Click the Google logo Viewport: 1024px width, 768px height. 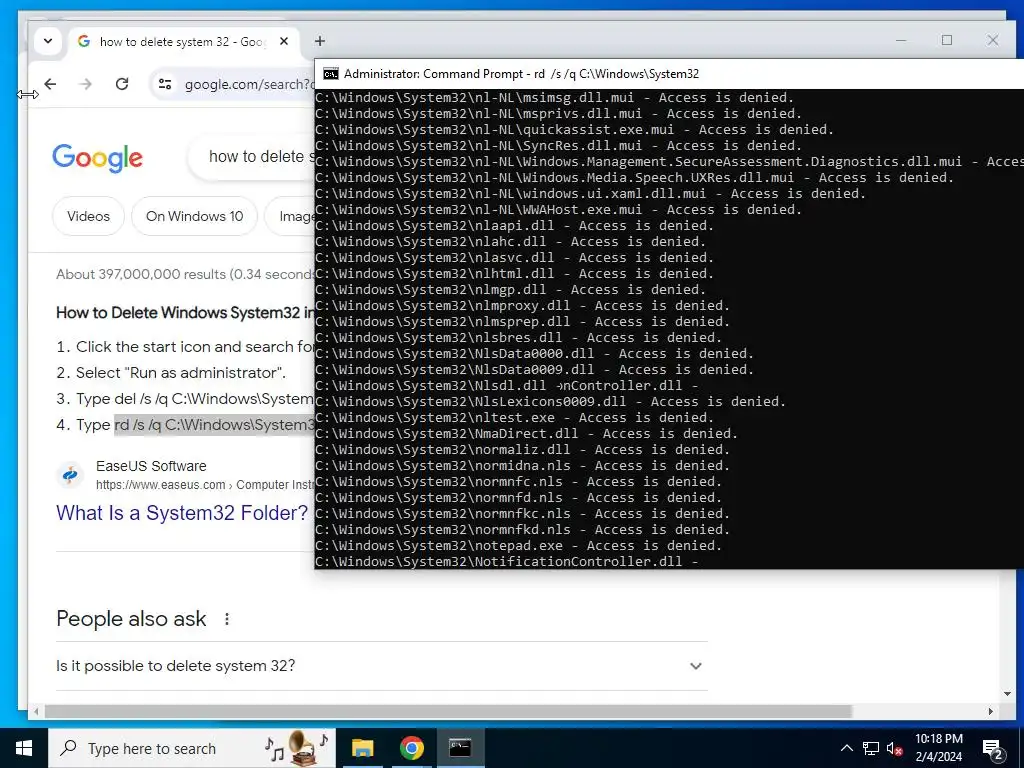pos(97,157)
